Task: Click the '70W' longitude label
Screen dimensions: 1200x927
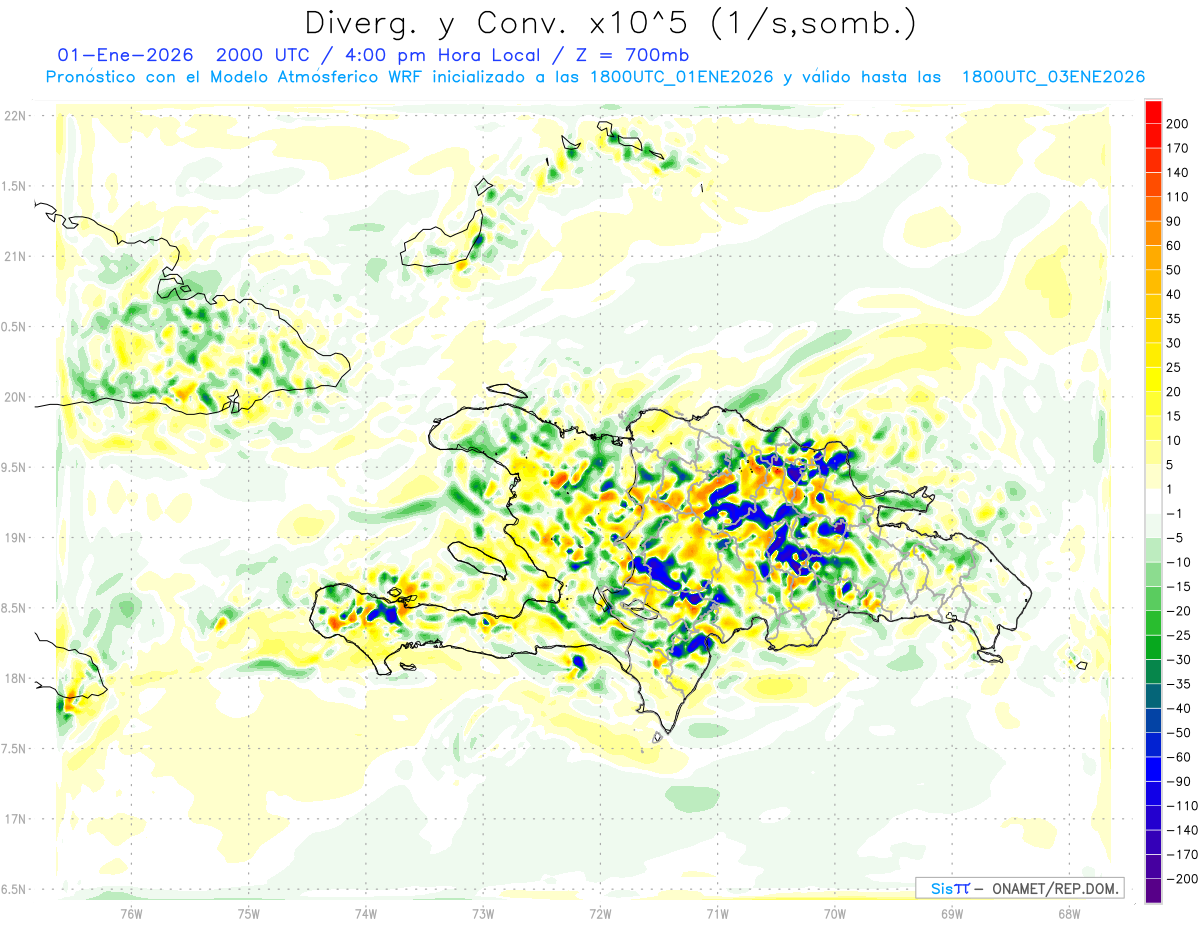Action: coord(835,914)
